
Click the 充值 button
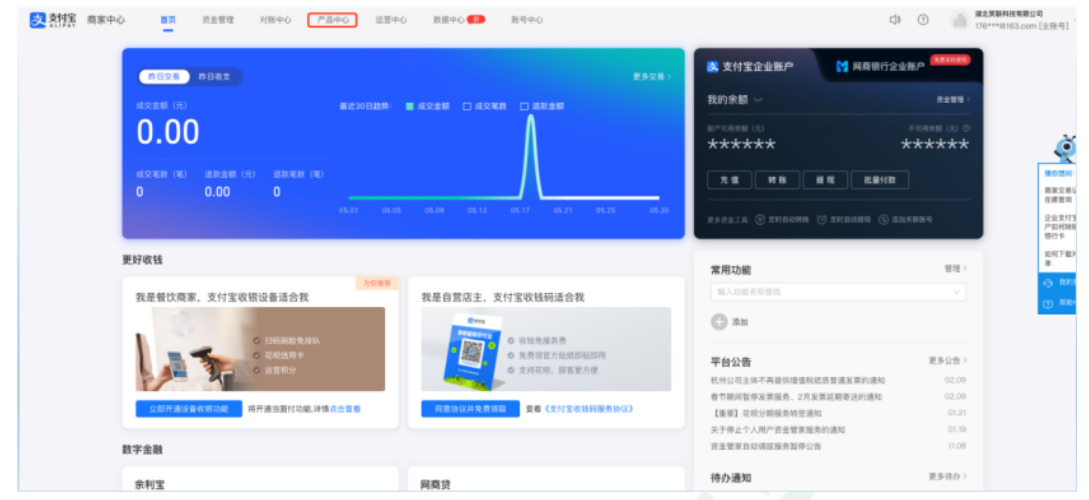[x=729, y=180]
